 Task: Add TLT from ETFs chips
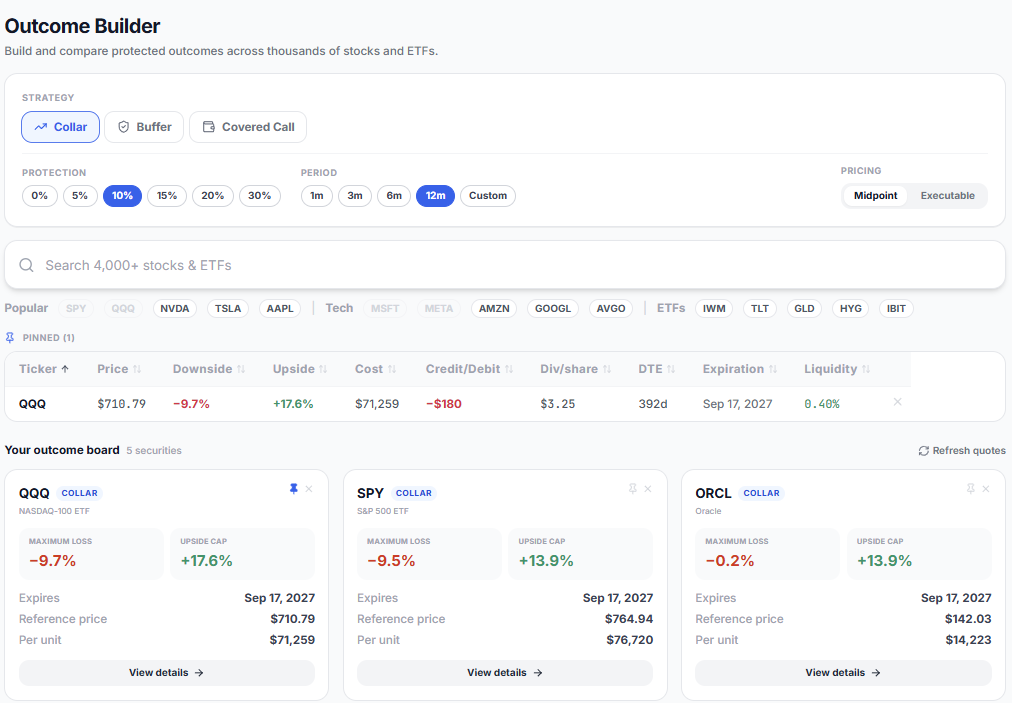(x=760, y=309)
